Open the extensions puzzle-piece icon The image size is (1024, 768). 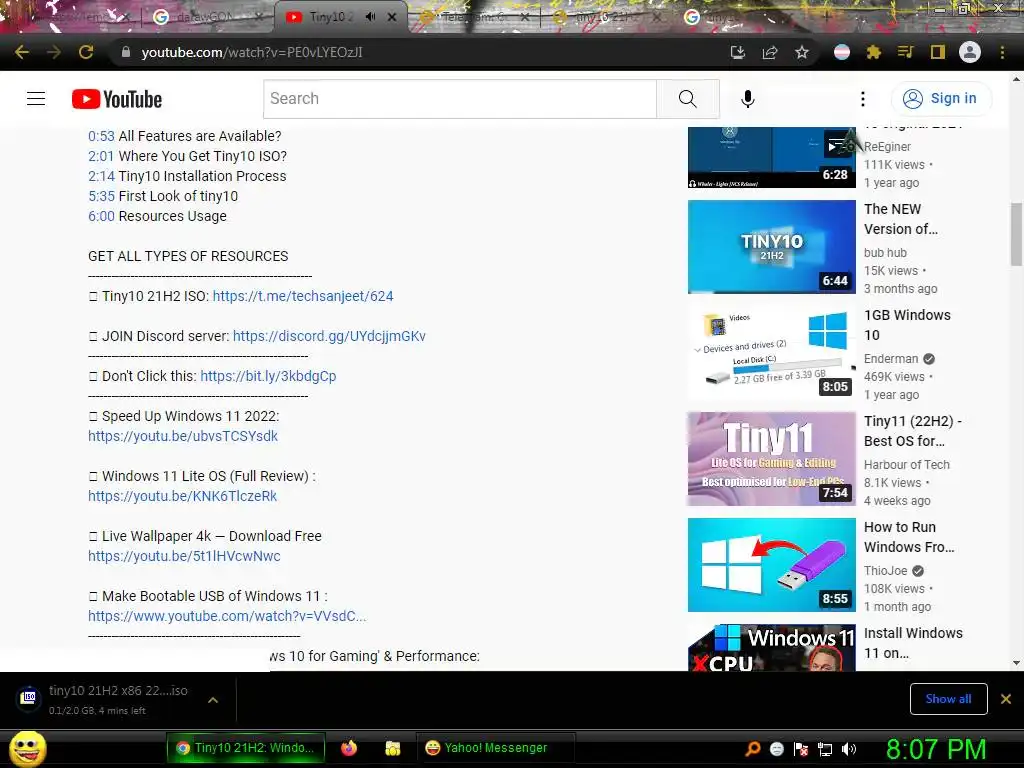coord(874,52)
